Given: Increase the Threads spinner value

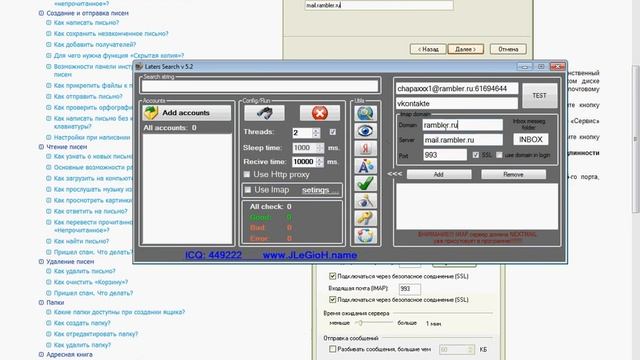Looking at the screenshot, I should tap(316, 130).
